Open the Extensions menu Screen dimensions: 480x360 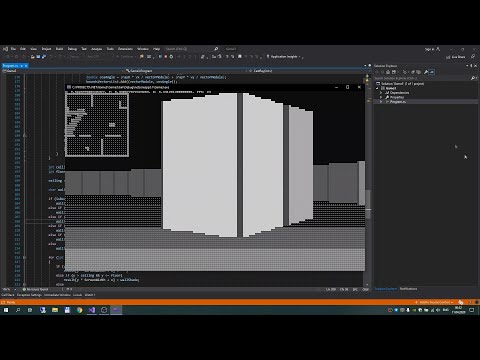125,49
